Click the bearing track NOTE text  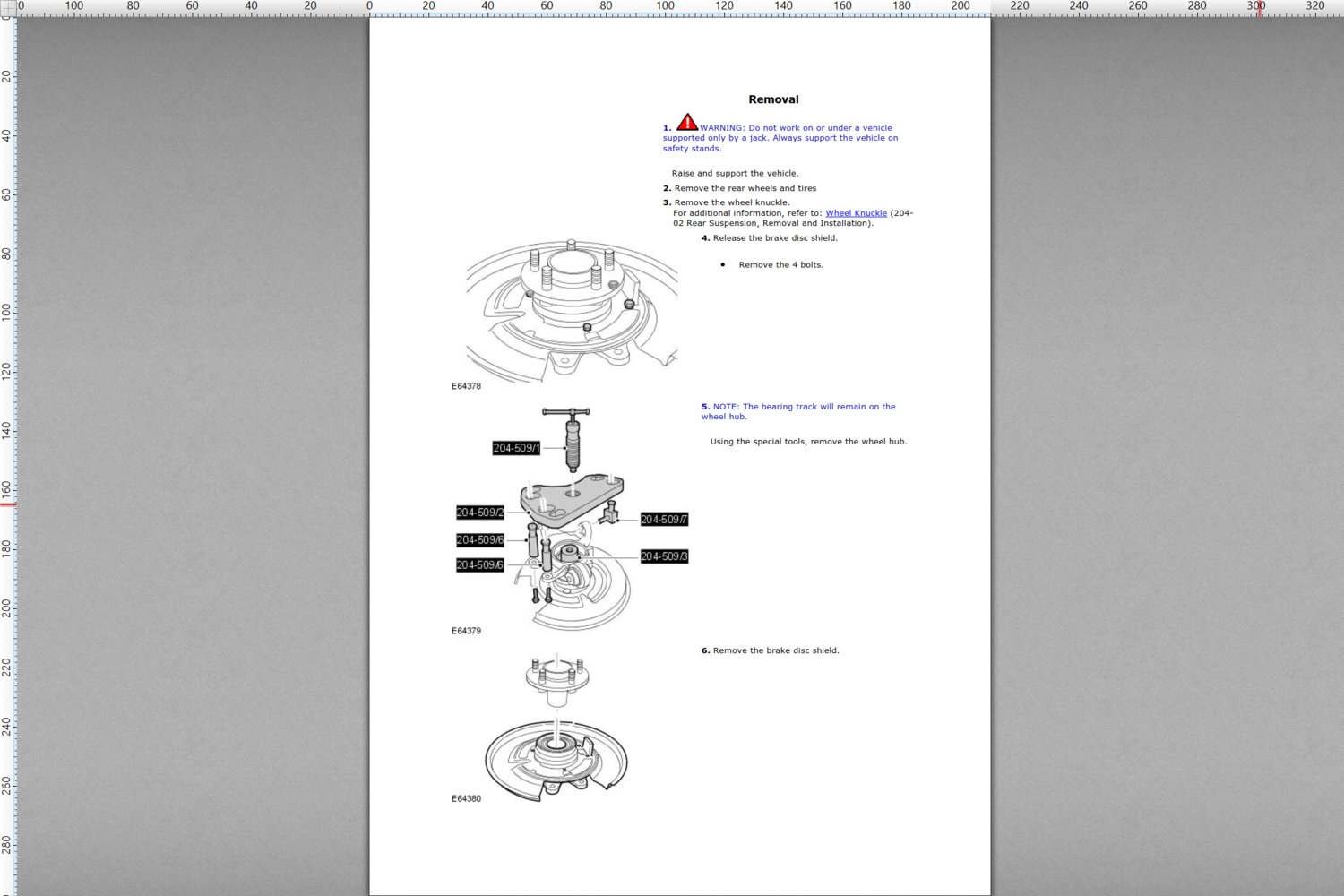point(797,411)
